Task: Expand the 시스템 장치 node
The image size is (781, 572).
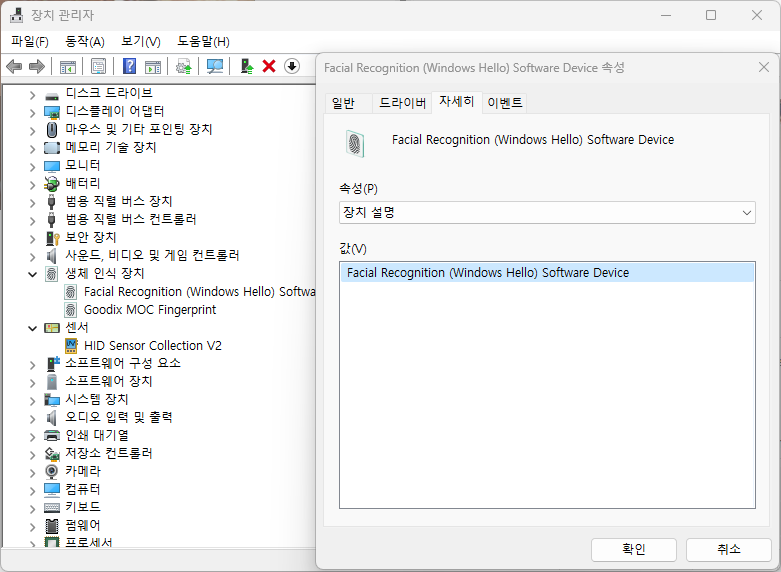Action: tap(32, 401)
